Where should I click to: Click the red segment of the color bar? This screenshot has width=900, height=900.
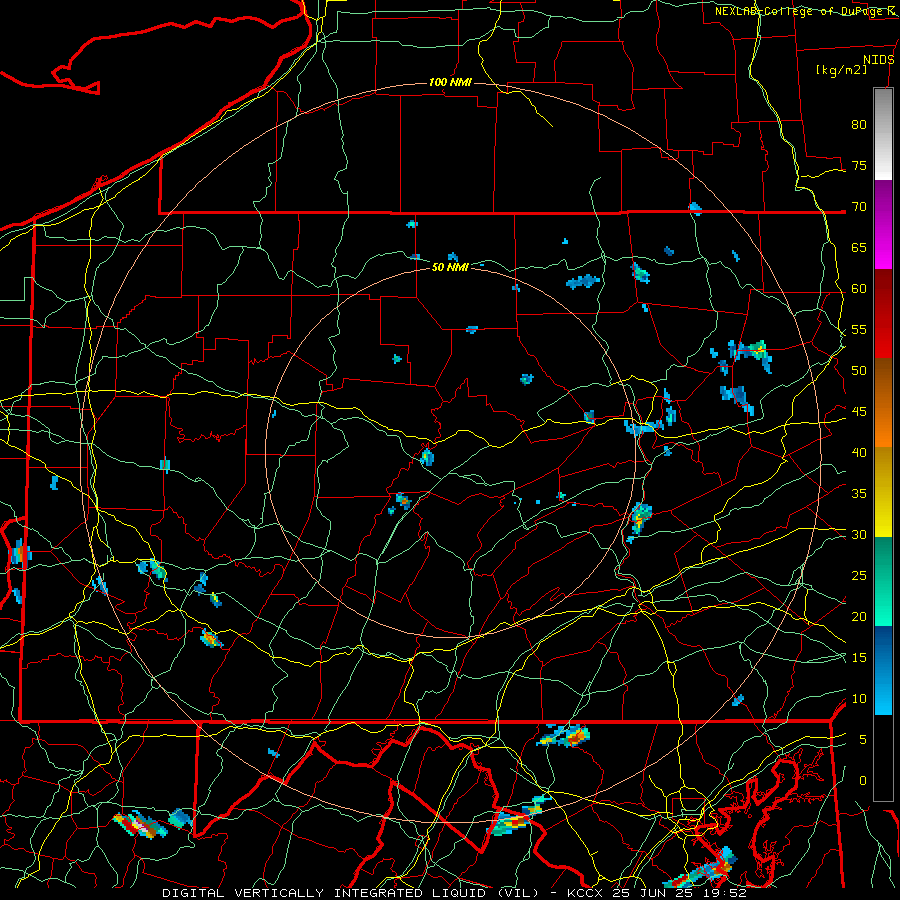[x=883, y=314]
